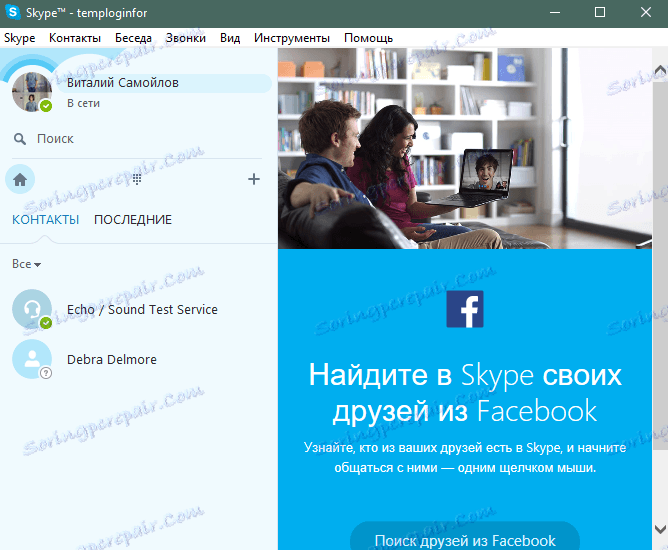Expand the Все contacts filter dropdown

26,264
